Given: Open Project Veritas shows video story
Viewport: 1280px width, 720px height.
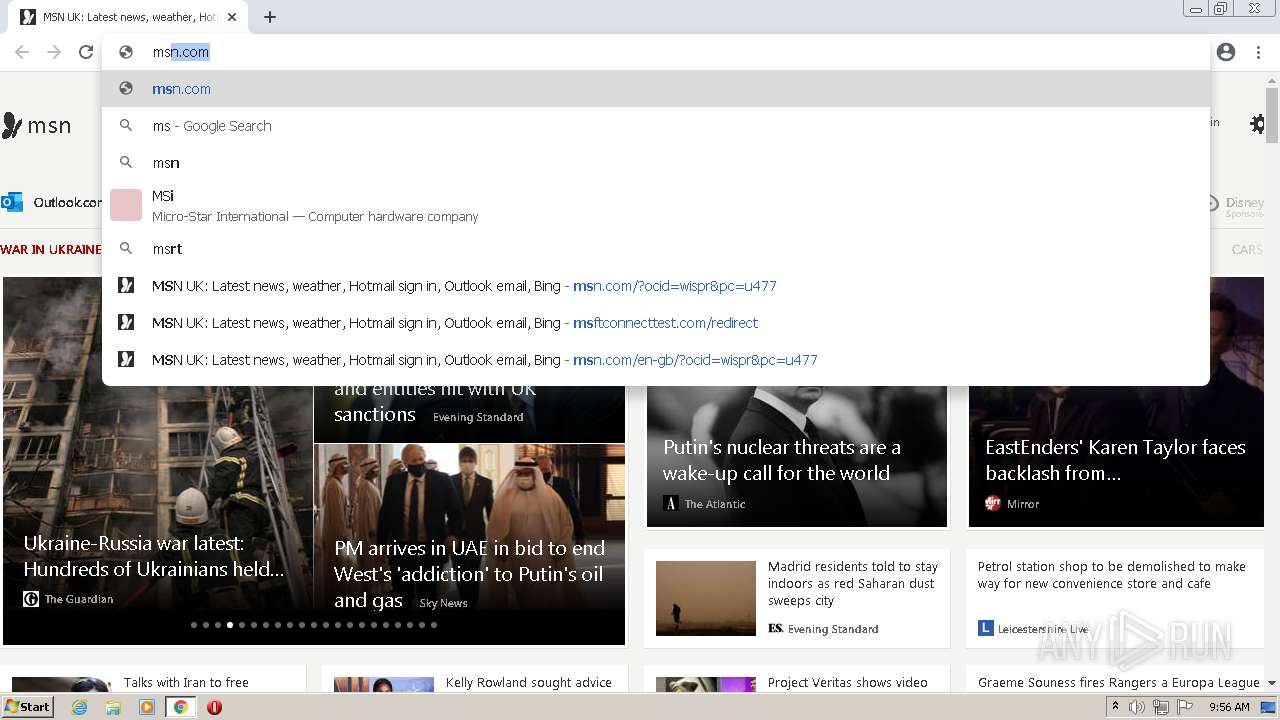Looking at the screenshot, I should [847, 683].
